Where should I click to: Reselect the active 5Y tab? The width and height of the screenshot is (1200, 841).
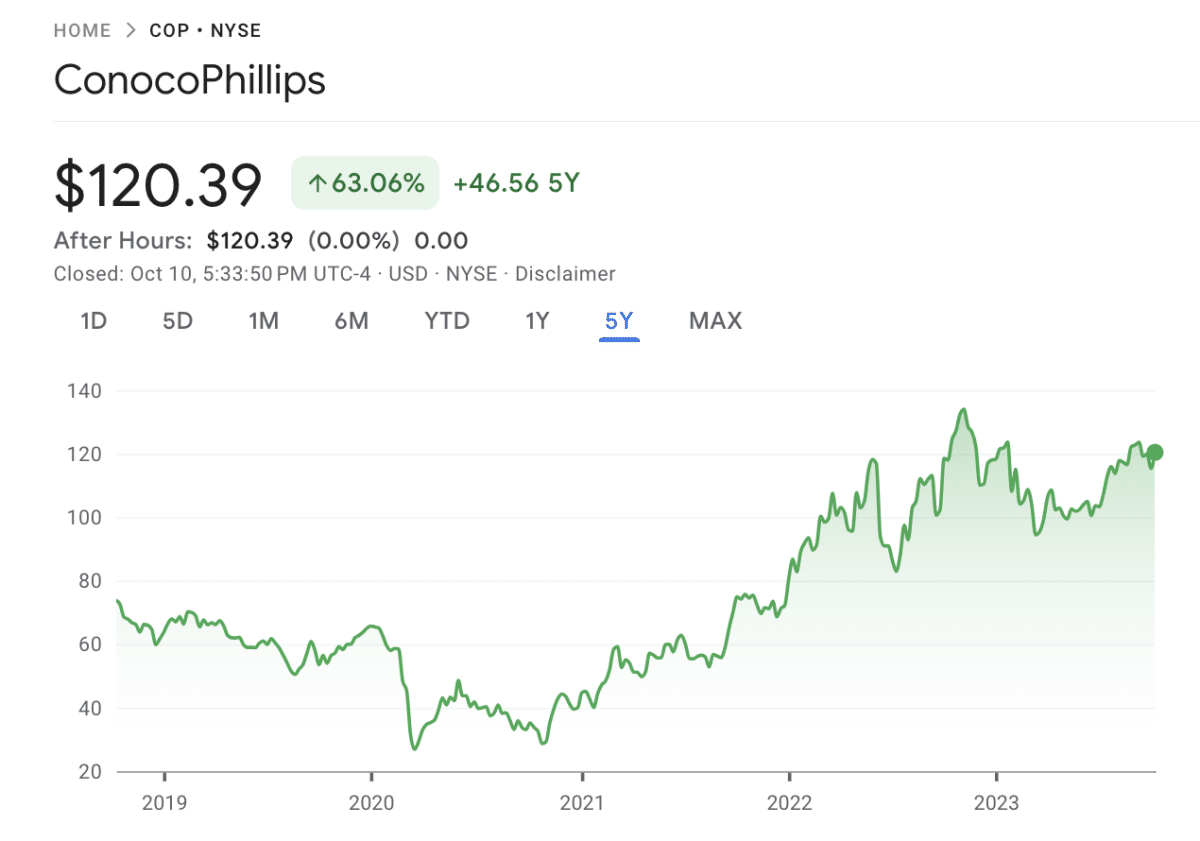click(x=618, y=321)
